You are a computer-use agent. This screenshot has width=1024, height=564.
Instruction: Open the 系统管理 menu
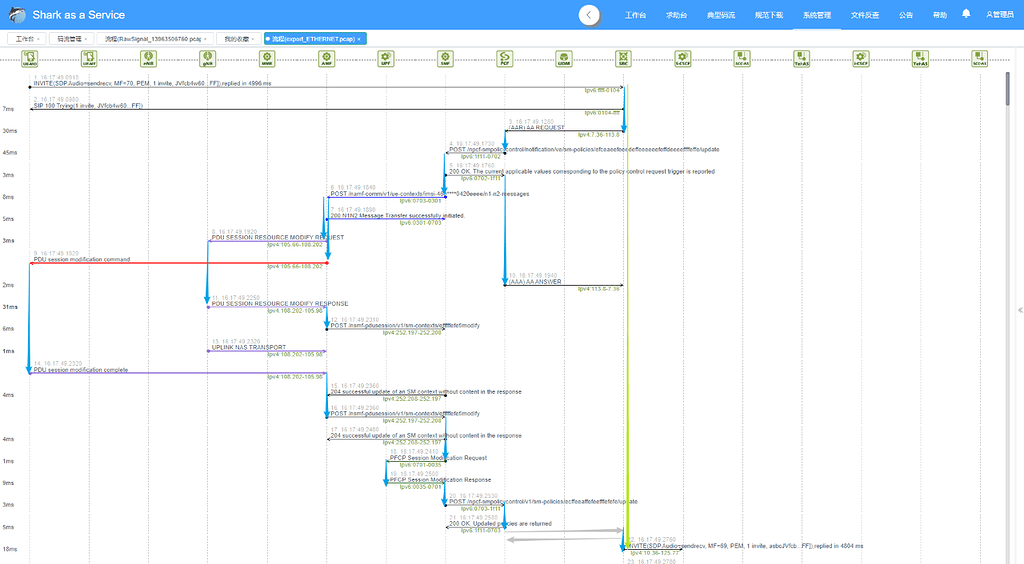coord(817,15)
